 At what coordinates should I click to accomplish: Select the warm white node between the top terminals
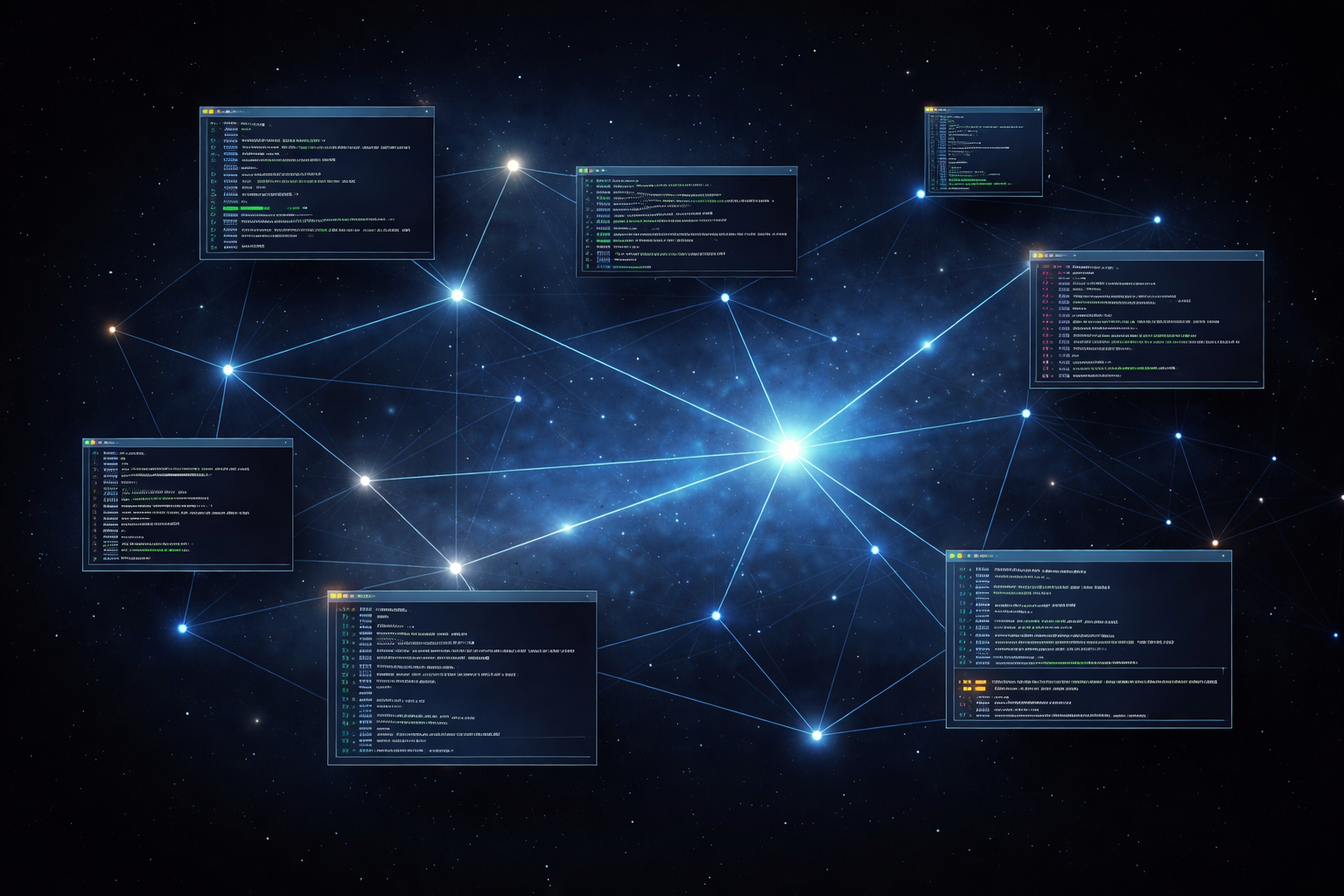point(514,165)
